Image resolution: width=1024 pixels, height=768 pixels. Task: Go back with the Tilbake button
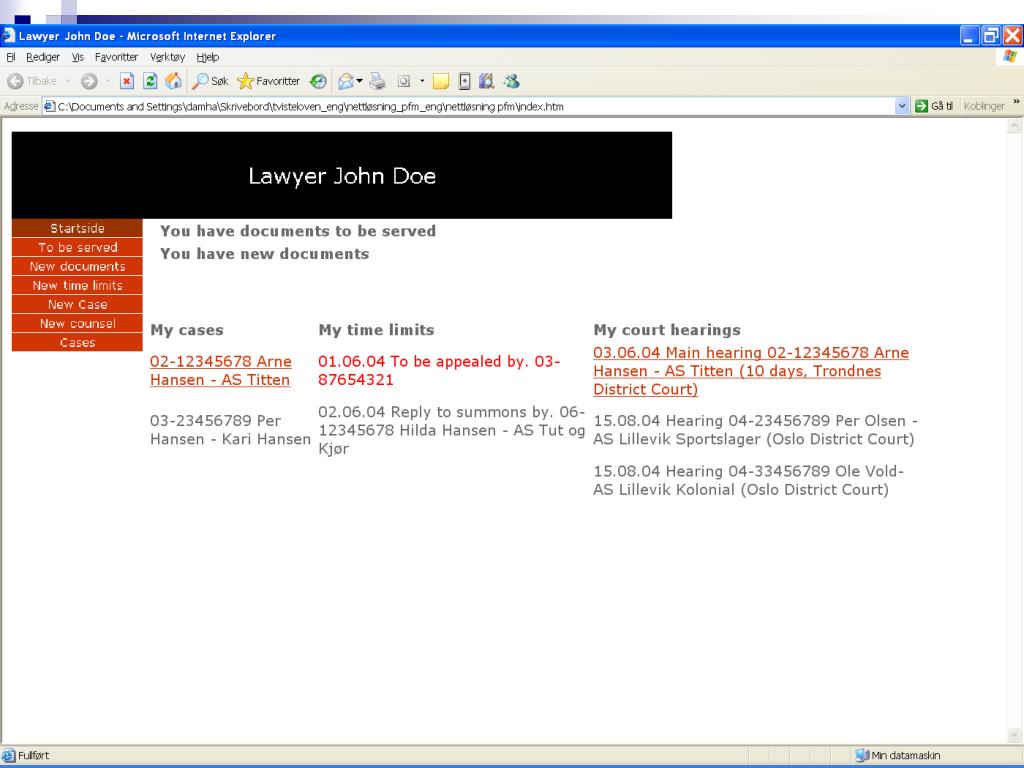pyautogui.click(x=31, y=81)
